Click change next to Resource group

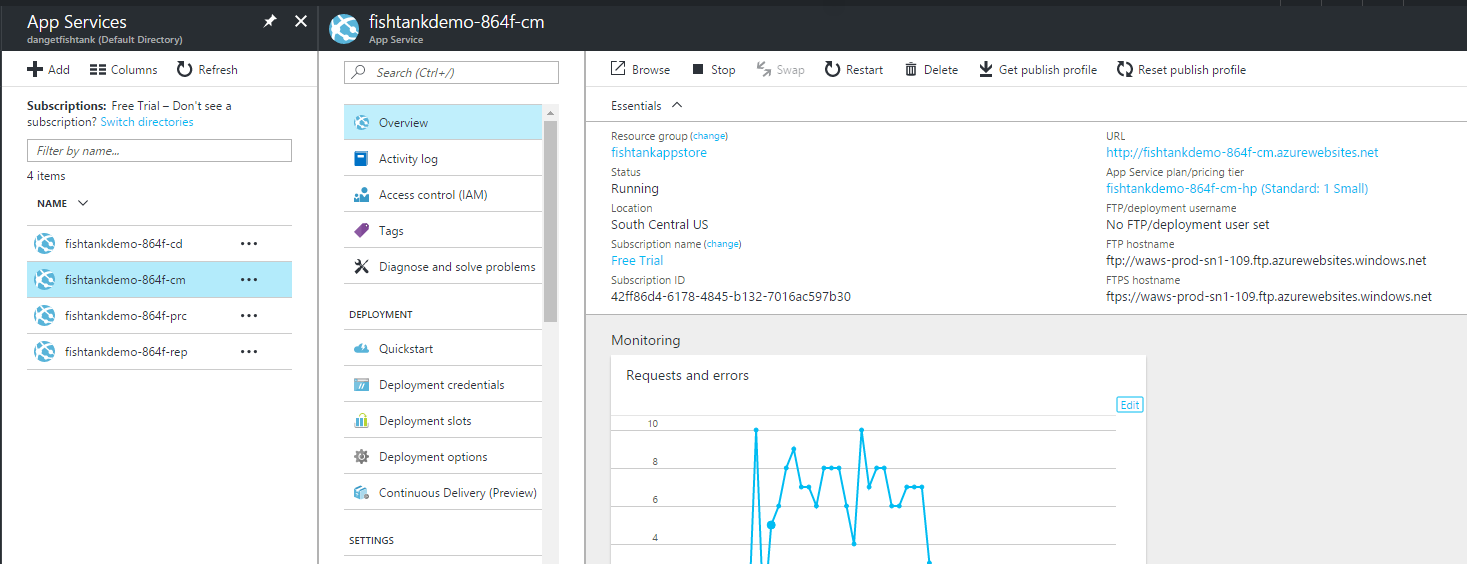point(709,136)
